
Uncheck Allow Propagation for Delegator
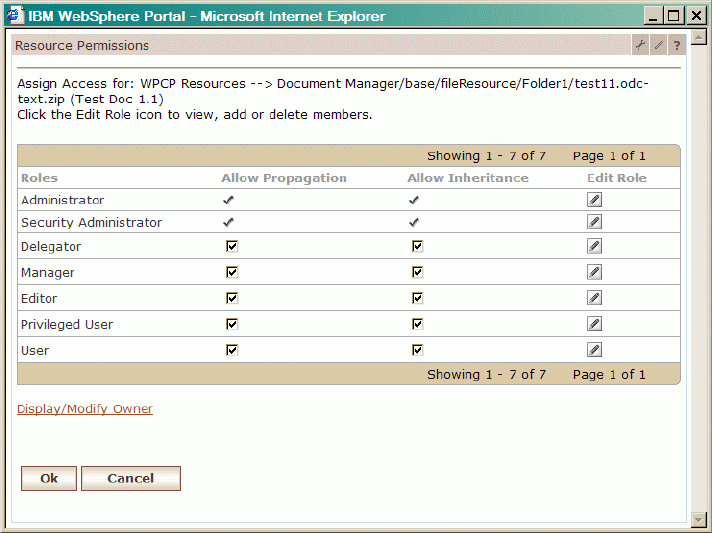[232, 246]
